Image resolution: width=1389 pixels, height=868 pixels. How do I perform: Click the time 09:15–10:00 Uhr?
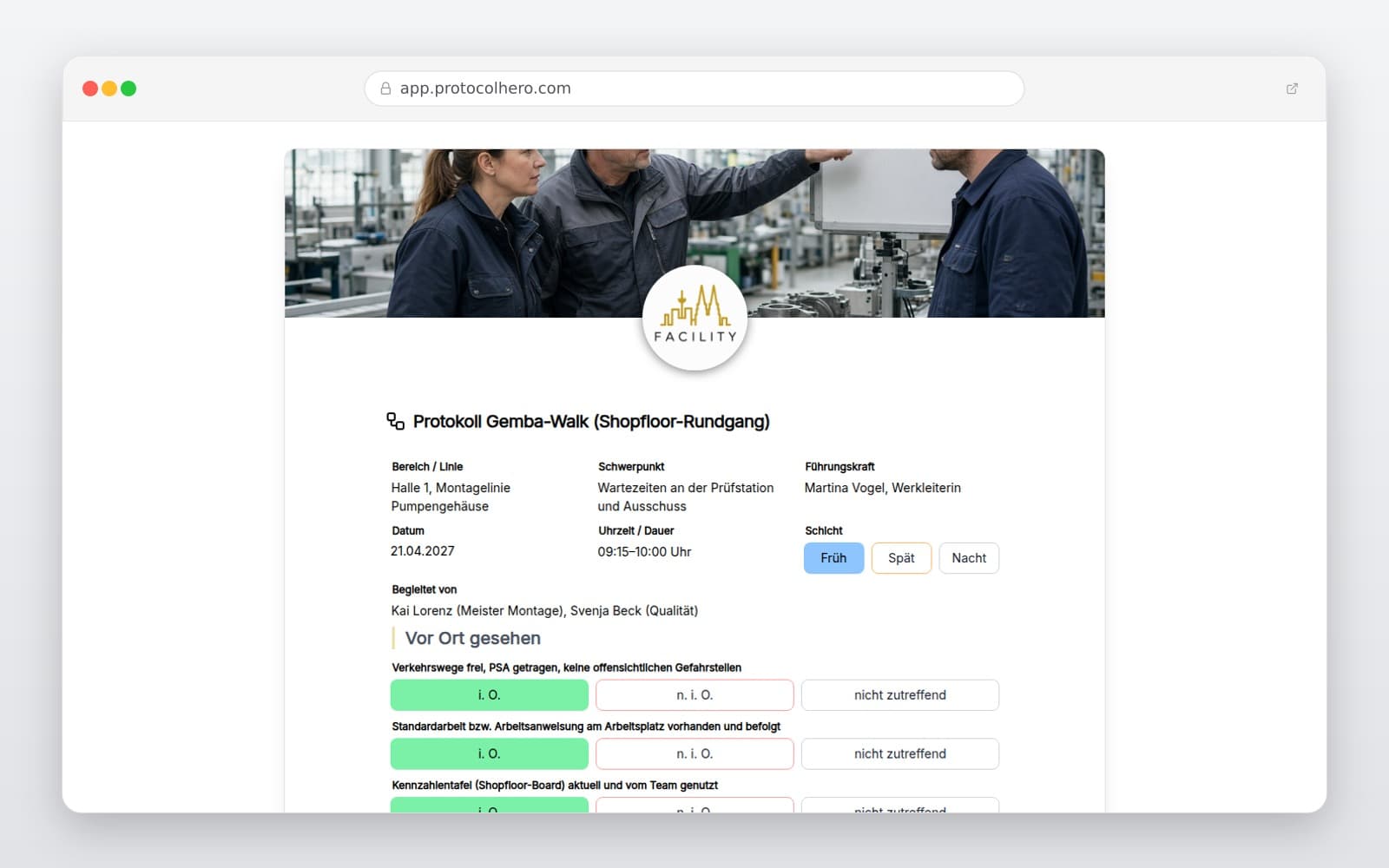(644, 552)
